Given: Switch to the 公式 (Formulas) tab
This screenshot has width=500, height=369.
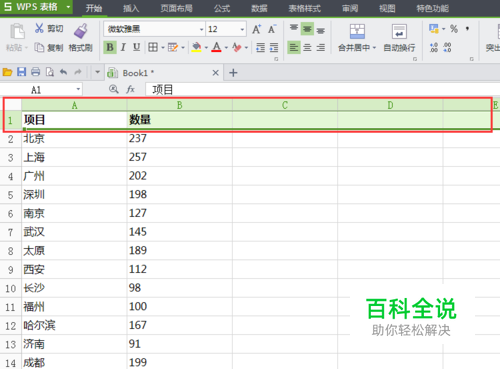Looking at the screenshot, I should pyautogui.click(x=222, y=8).
